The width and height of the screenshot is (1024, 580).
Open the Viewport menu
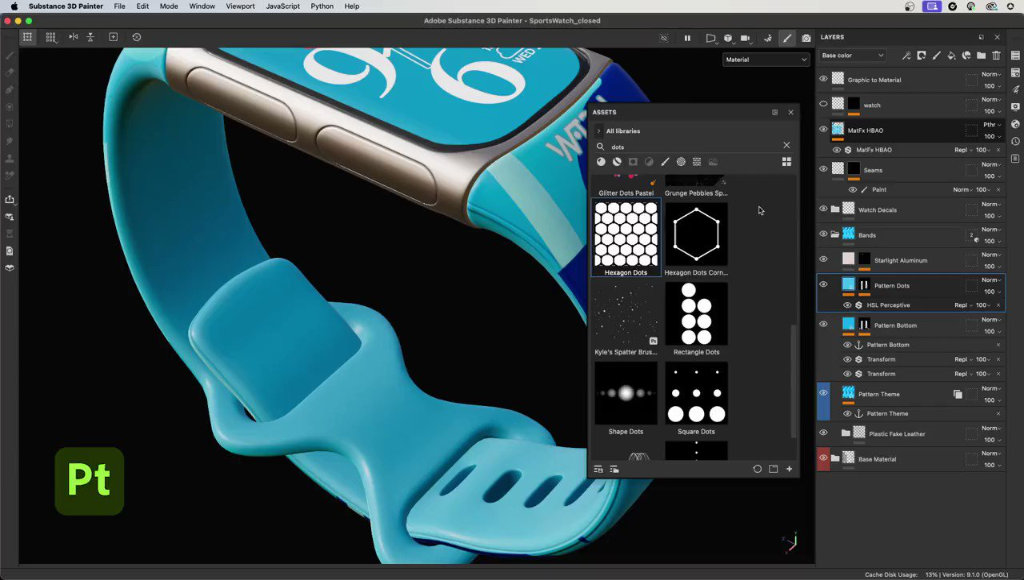coord(240,6)
